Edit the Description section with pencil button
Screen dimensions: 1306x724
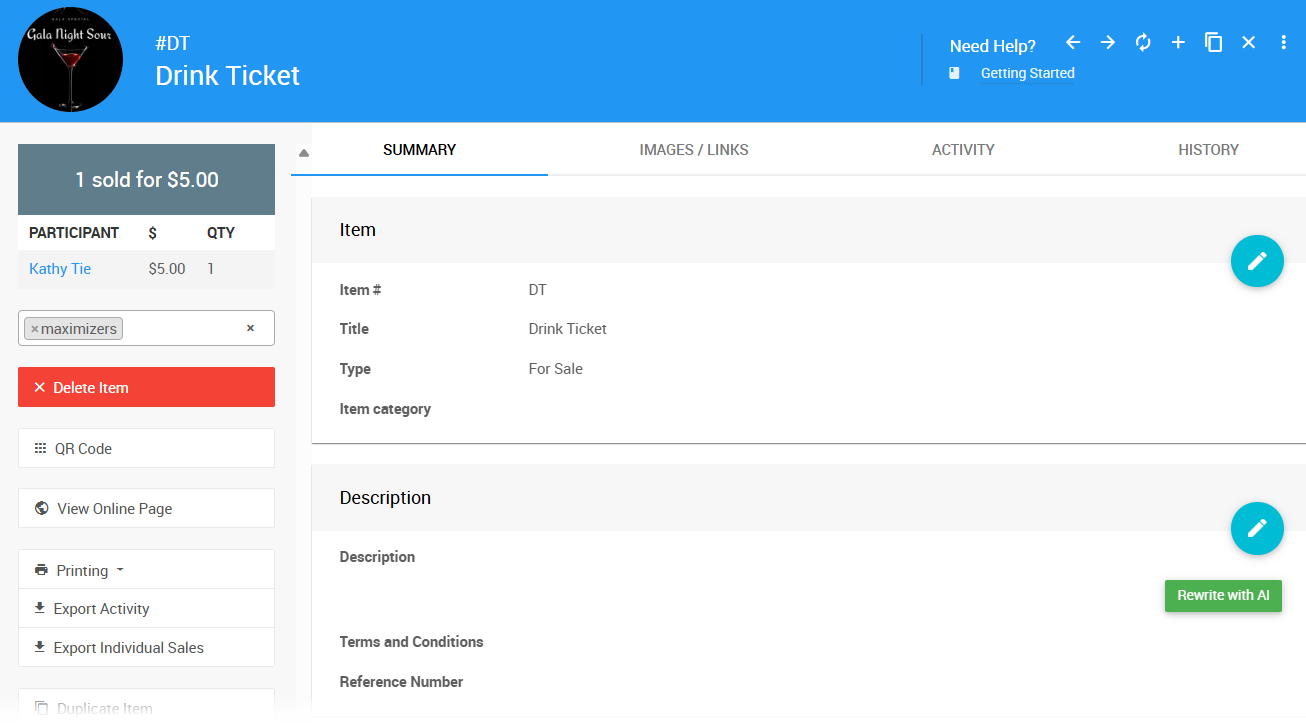(x=1257, y=528)
